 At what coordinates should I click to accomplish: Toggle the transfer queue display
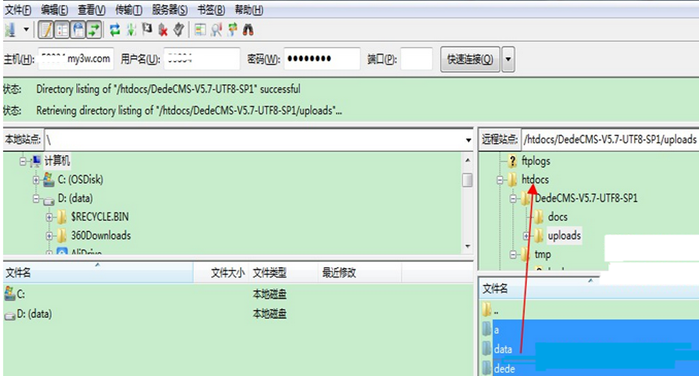tap(94, 30)
